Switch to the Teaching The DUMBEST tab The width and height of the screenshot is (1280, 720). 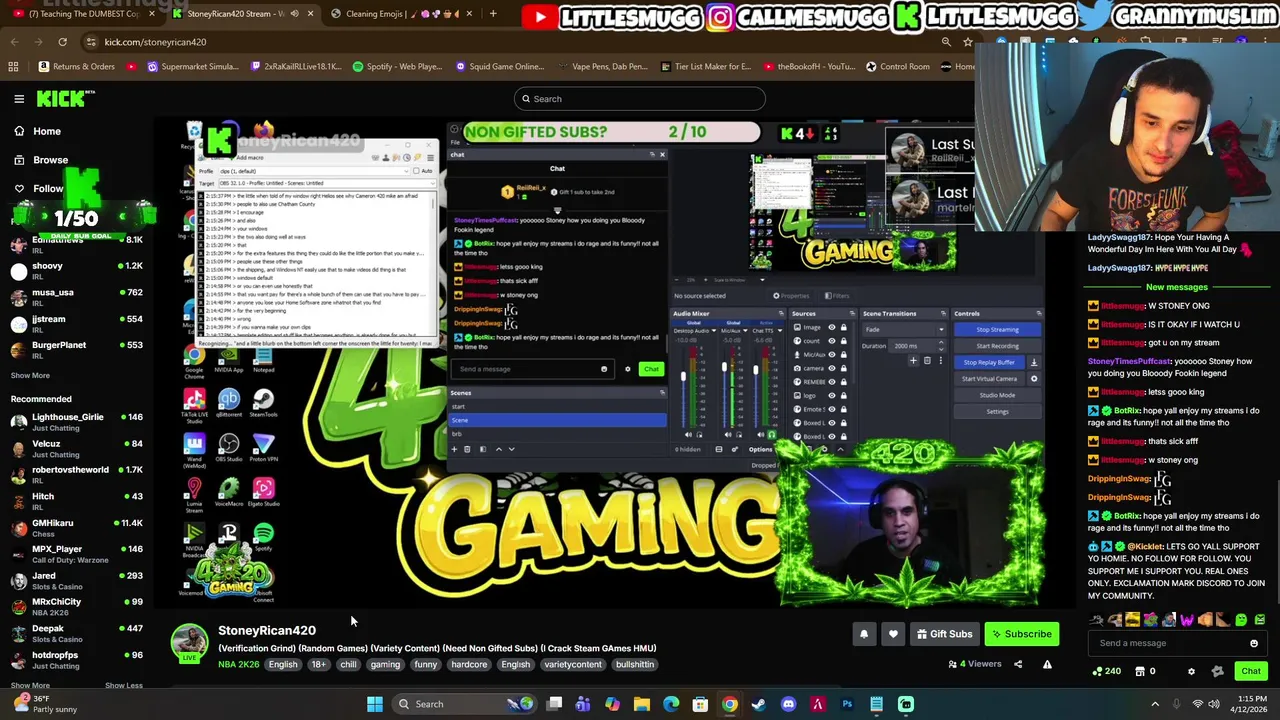pyautogui.click(x=78, y=14)
